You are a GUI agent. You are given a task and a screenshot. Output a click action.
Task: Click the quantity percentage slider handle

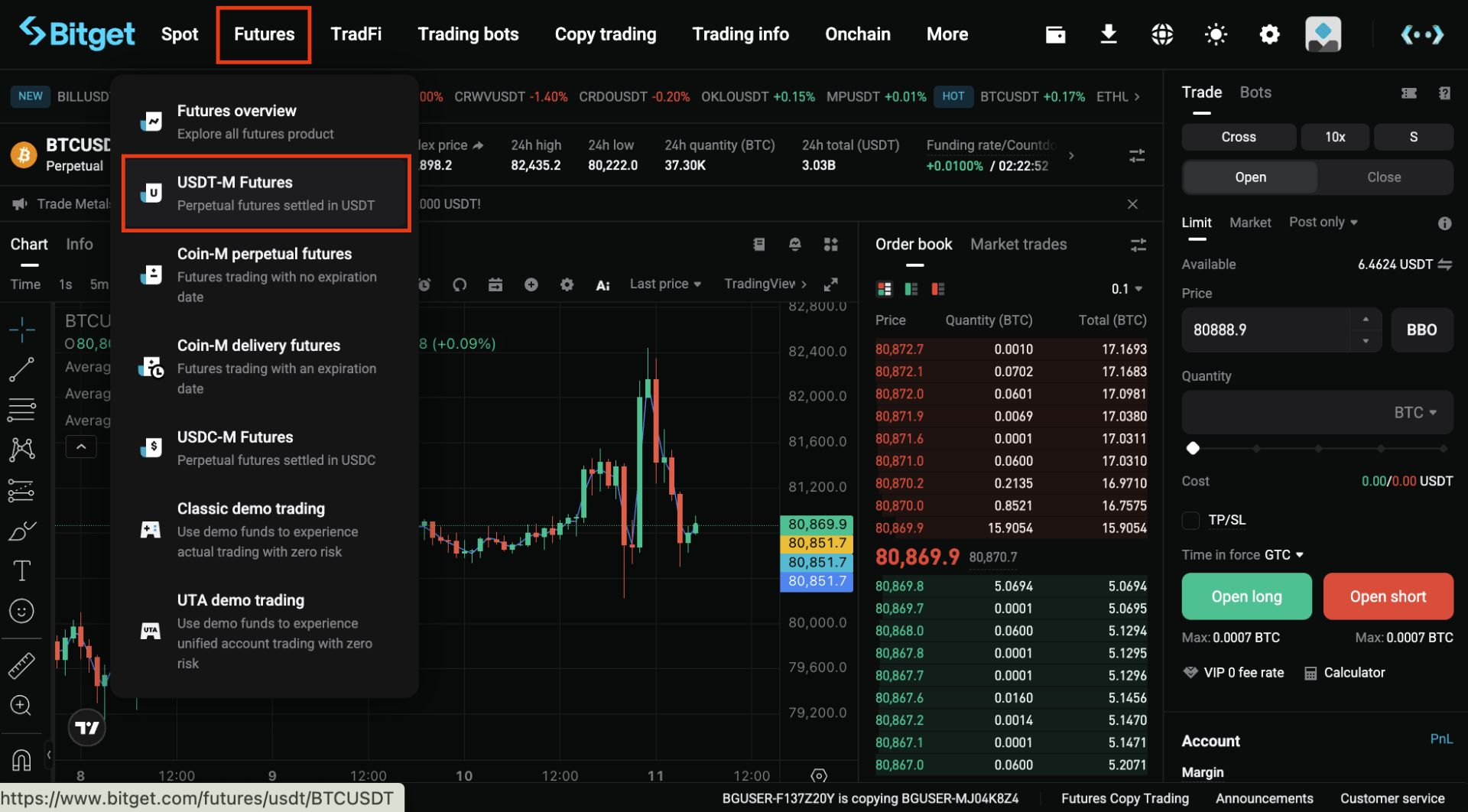tap(1193, 449)
